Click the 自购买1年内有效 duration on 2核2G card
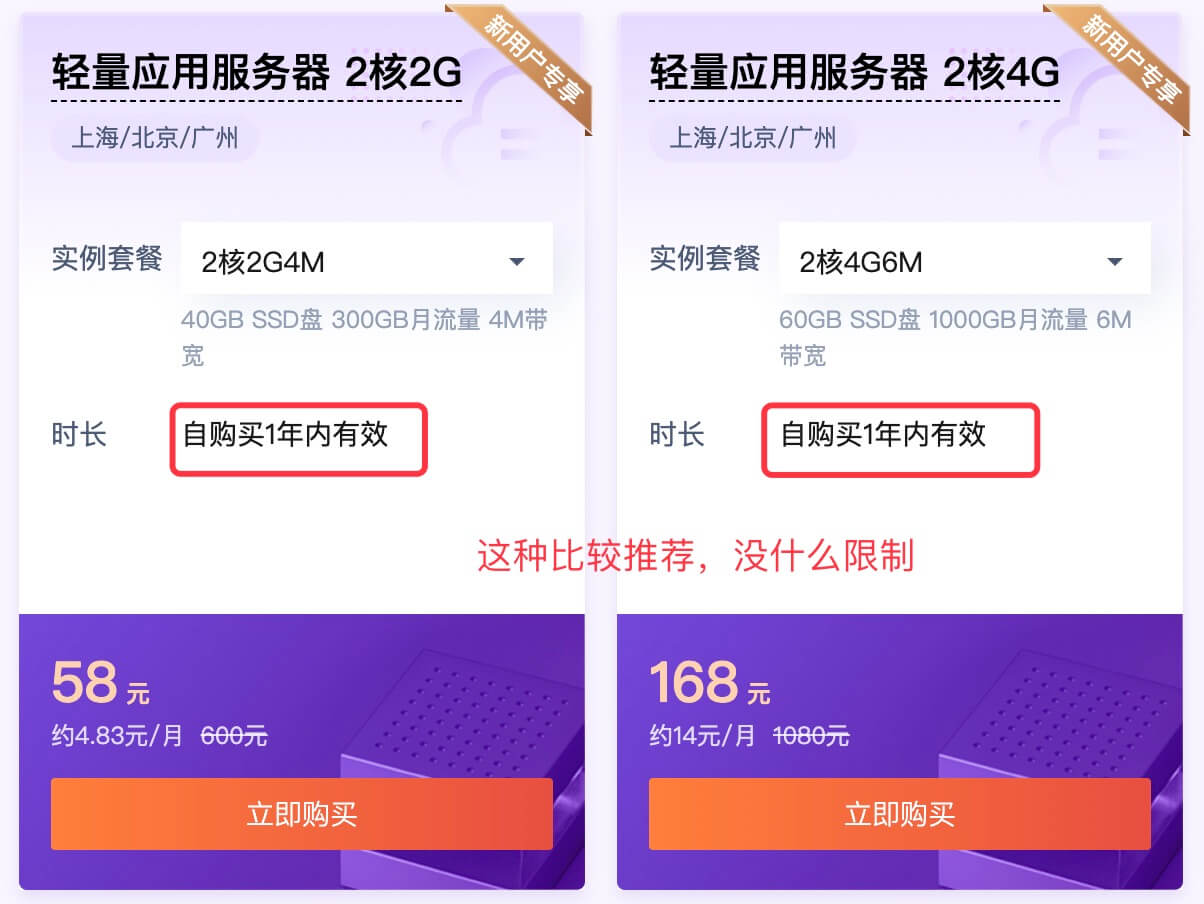The image size is (1204, 904). 285,434
